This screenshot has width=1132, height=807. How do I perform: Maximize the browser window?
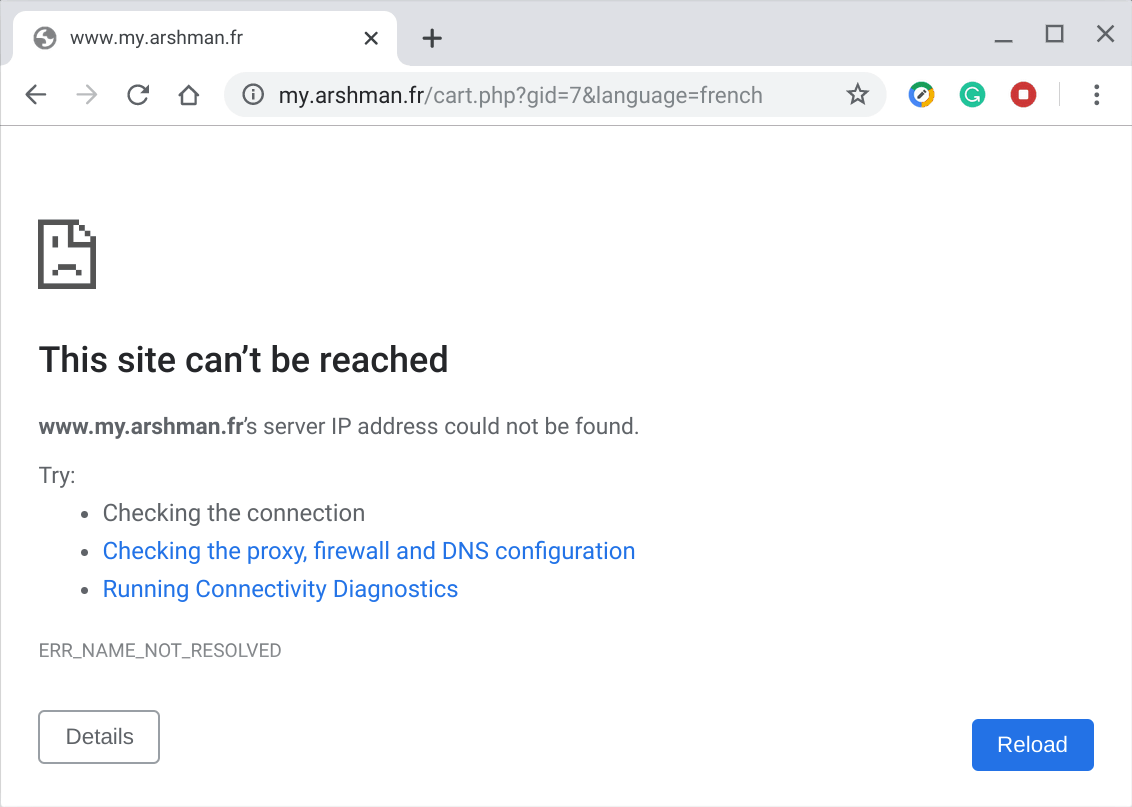coord(1054,34)
